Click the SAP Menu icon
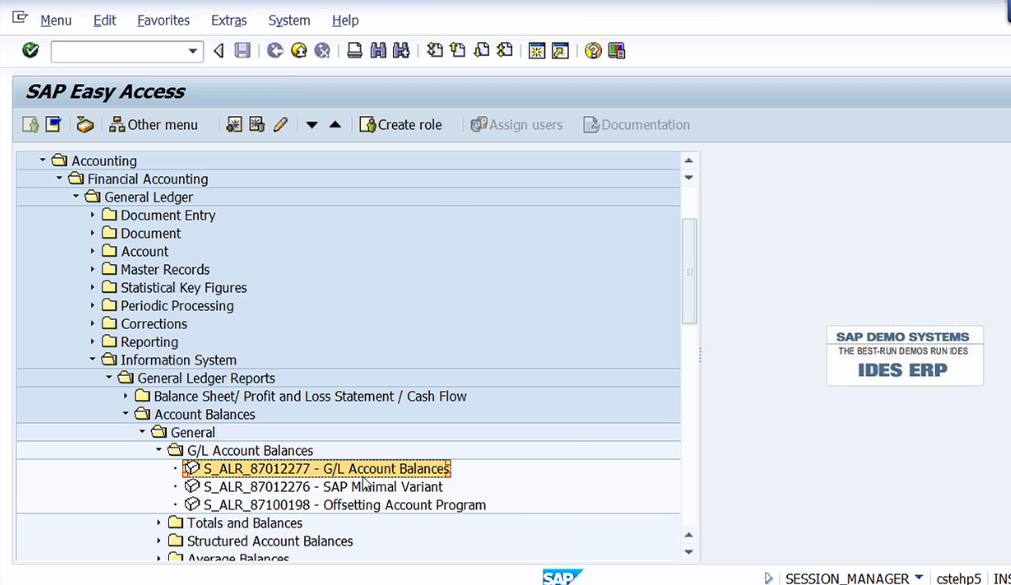The height and width of the screenshot is (585, 1011). (x=54, y=124)
